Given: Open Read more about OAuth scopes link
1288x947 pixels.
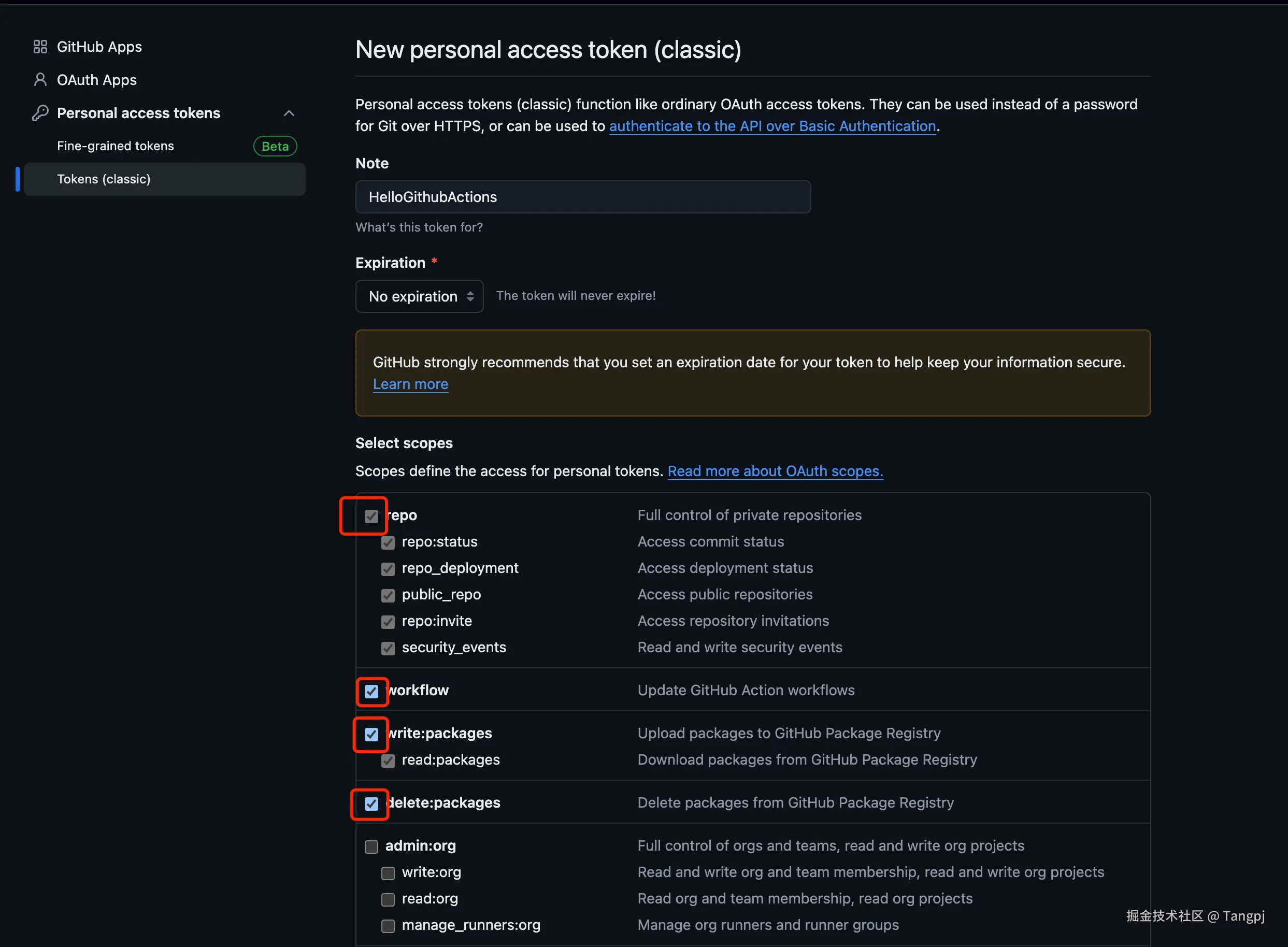Looking at the screenshot, I should (775, 471).
